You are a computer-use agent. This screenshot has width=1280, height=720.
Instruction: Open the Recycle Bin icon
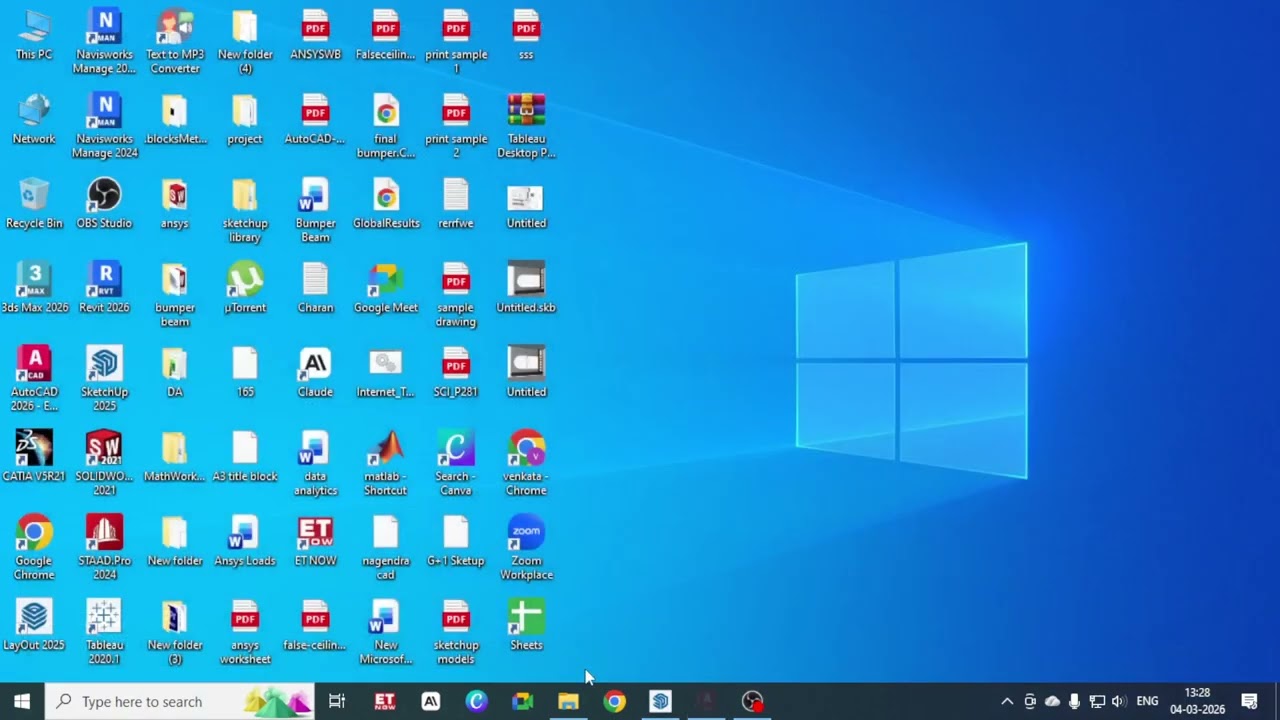34,204
